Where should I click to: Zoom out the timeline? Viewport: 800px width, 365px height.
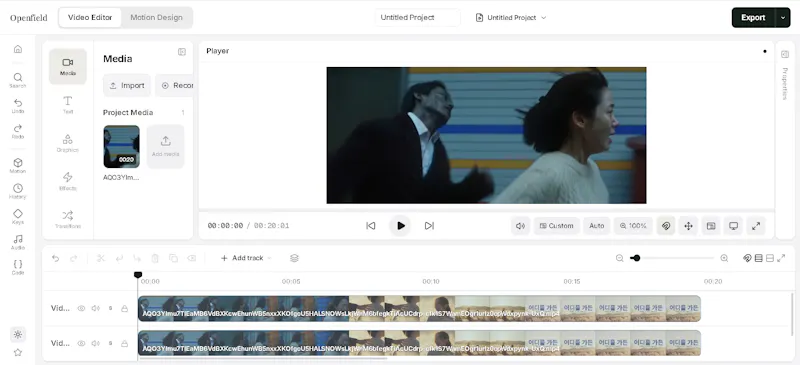619,258
